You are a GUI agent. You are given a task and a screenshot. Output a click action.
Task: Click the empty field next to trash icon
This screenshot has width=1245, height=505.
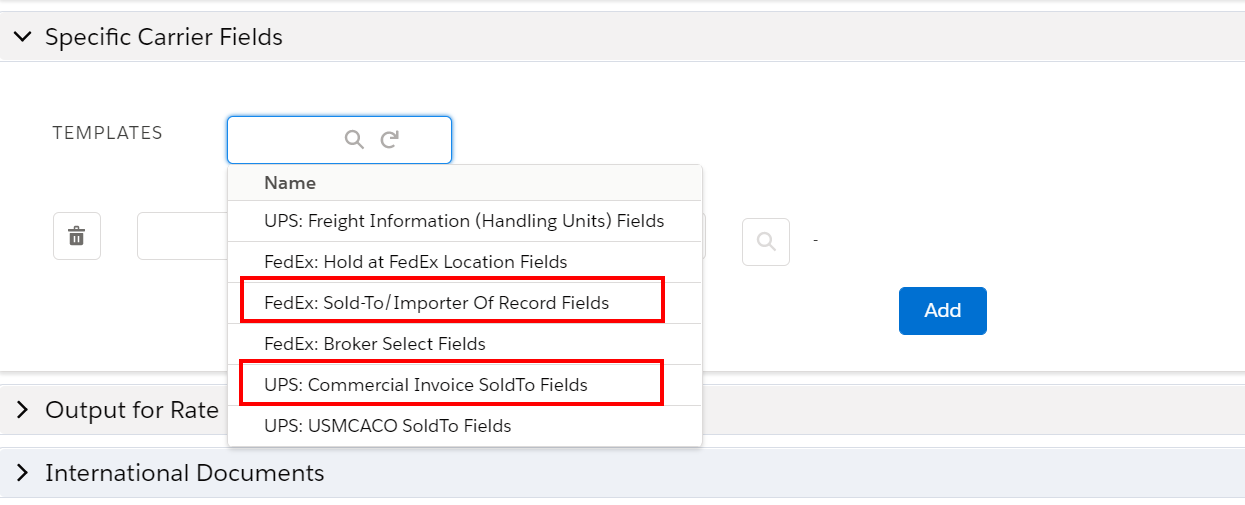tap(182, 236)
